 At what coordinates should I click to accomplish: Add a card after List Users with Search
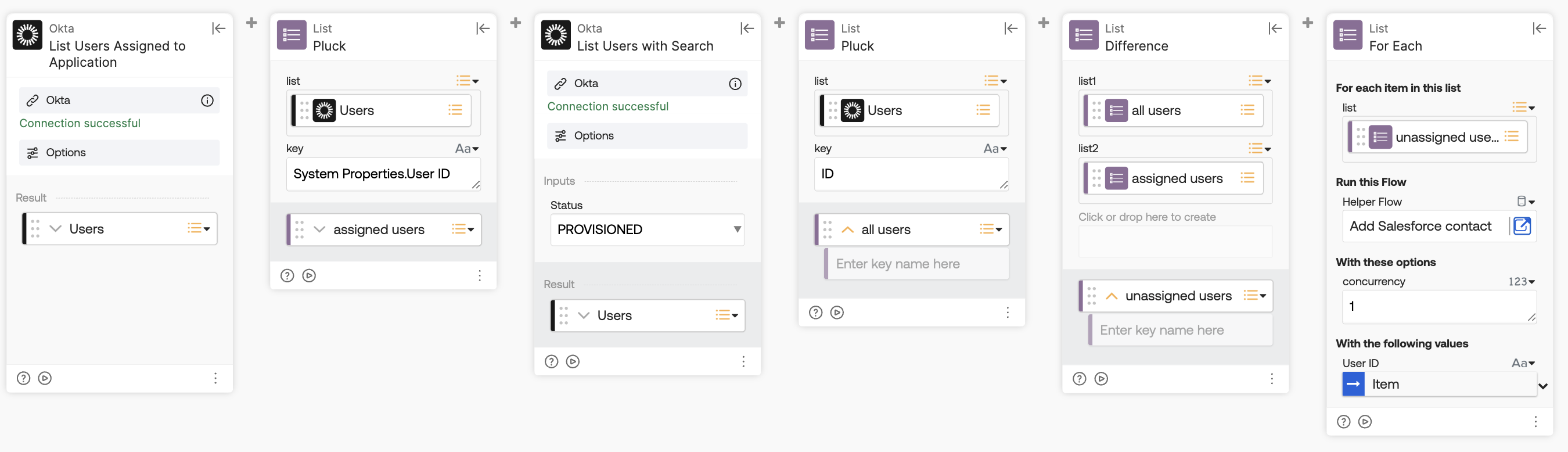[779, 23]
